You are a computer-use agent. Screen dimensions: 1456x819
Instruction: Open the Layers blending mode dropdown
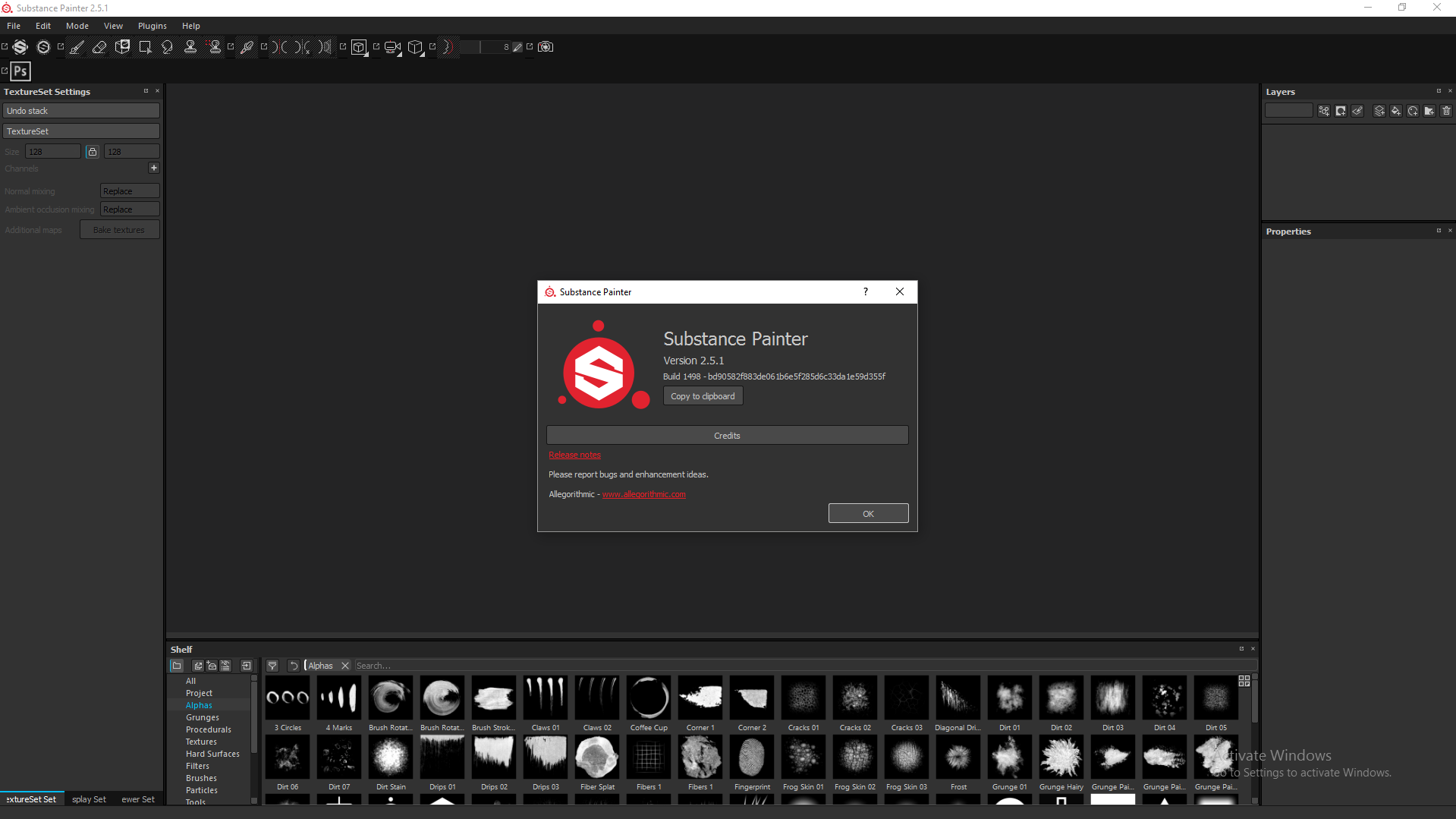click(x=1288, y=111)
